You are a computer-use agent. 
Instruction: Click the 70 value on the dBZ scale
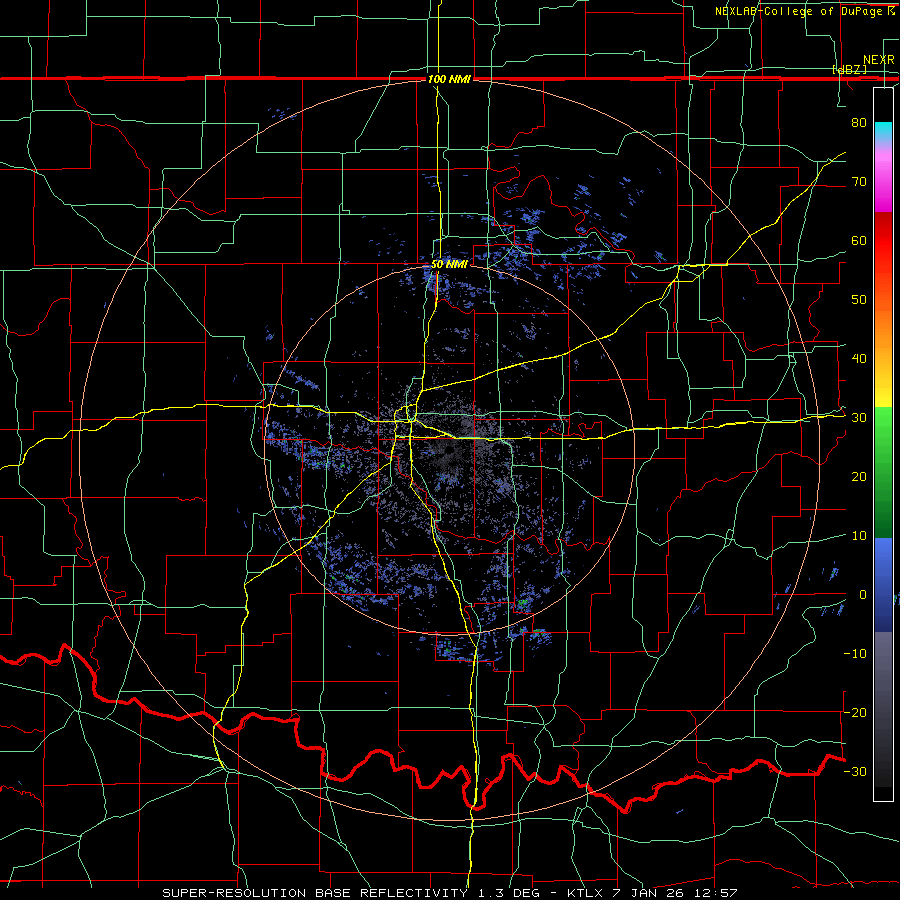click(x=859, y=181)
